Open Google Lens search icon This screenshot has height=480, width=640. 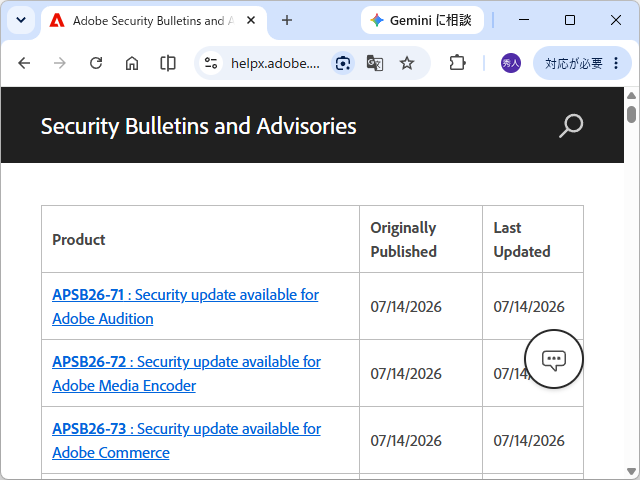(x=343, y=63)
